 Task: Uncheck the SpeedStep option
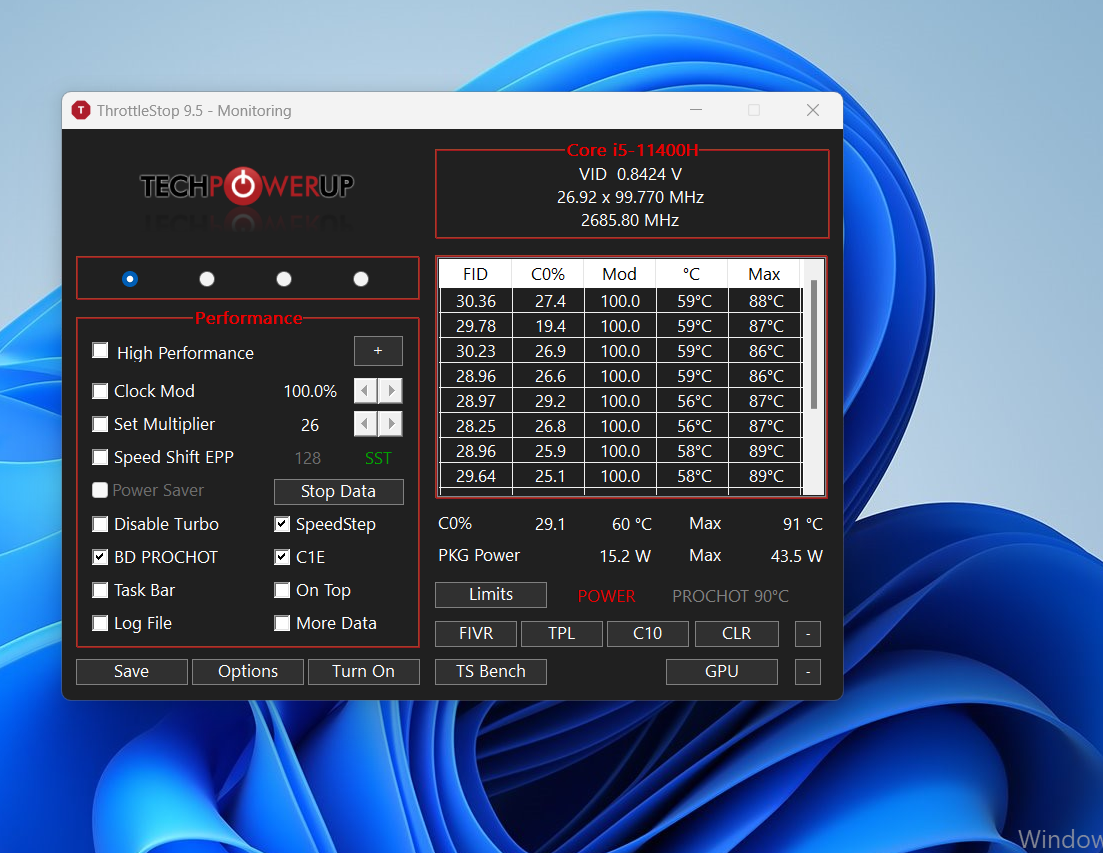click(282, 524)
